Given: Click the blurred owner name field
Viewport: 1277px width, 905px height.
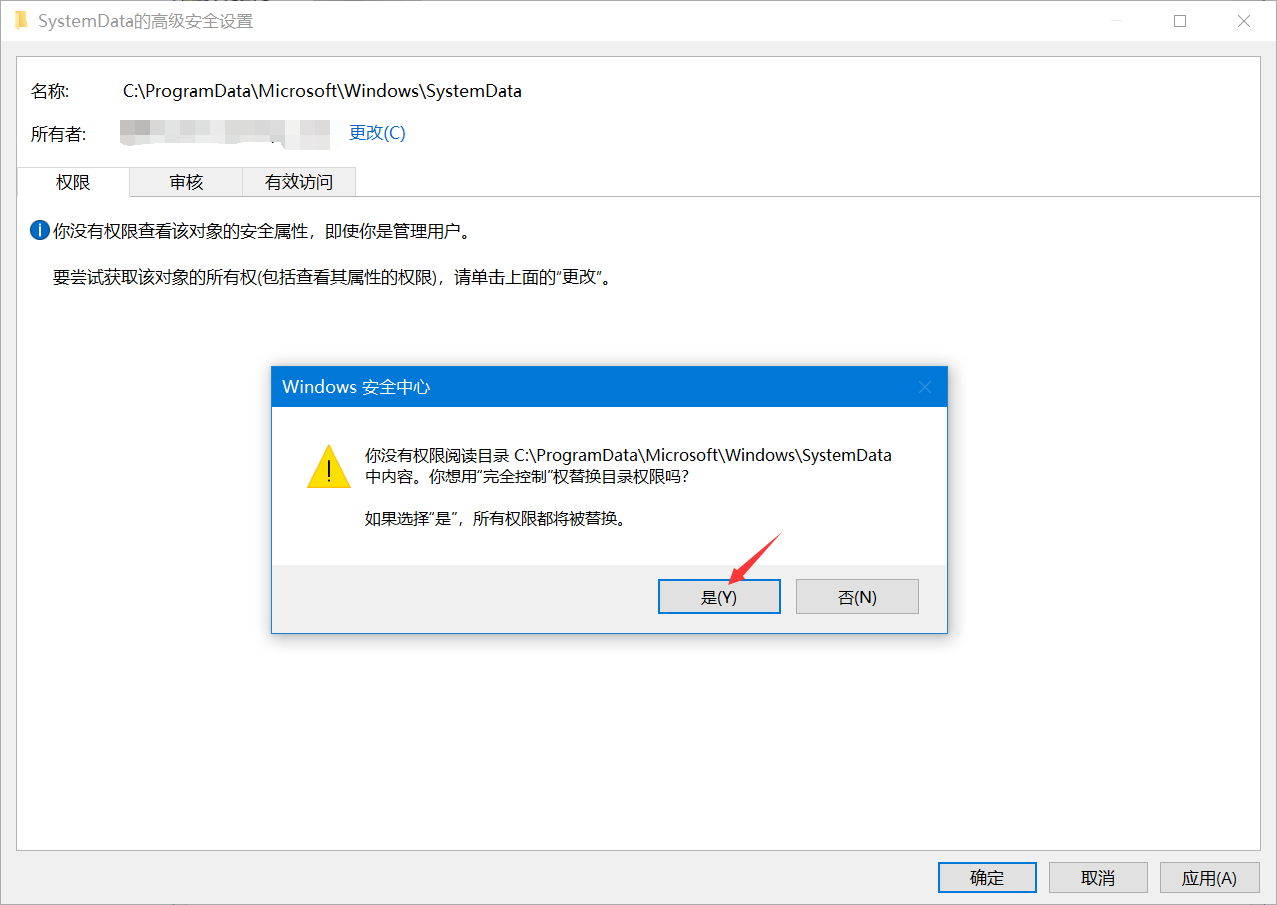Looking at the screenshot, I should coord(225,132).
